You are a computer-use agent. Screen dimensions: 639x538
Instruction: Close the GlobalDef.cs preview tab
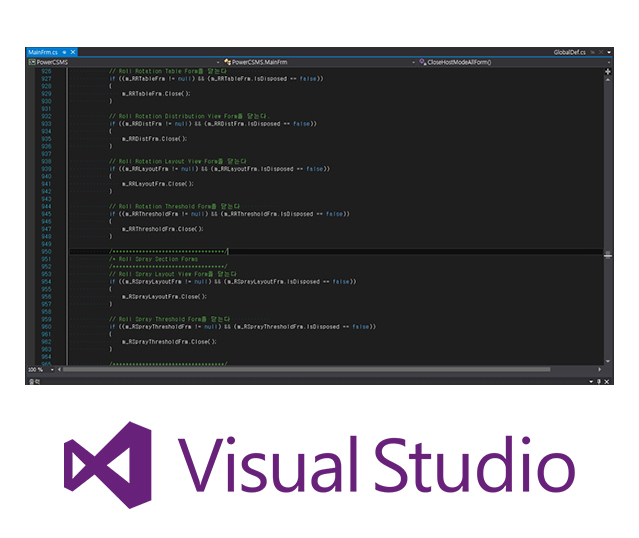601,52
